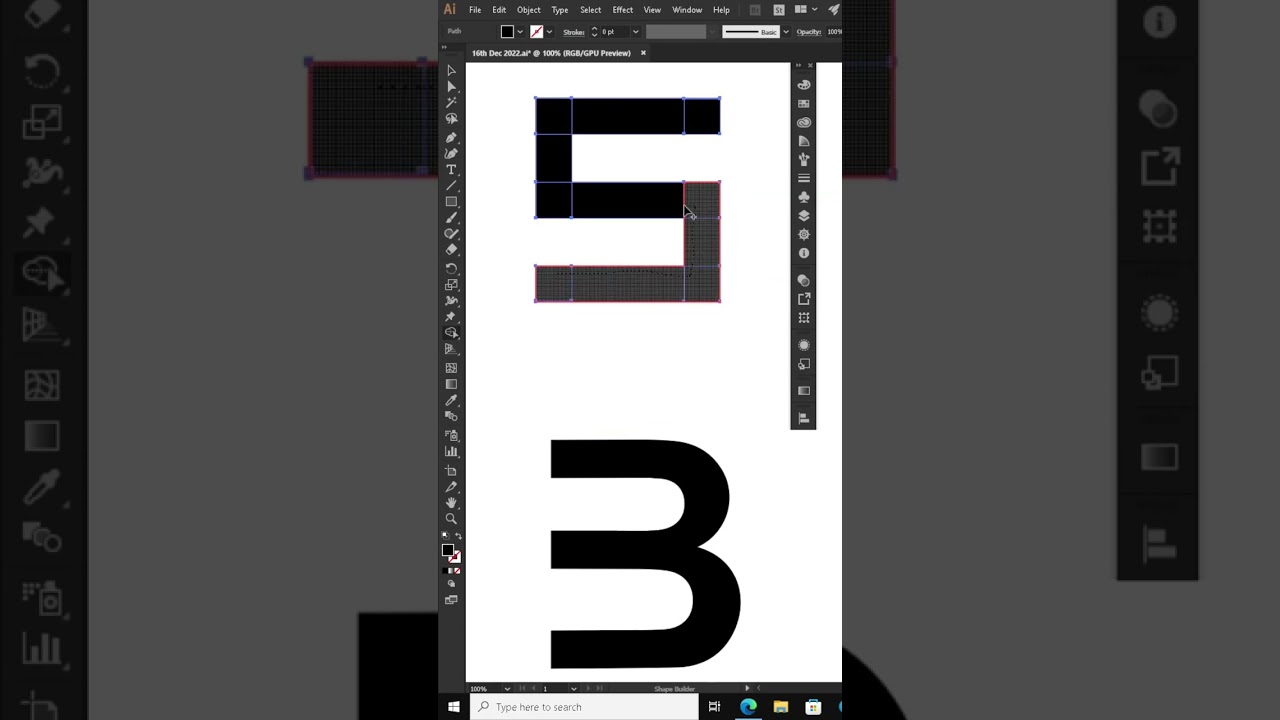Image resolution: width=1280 pixels, height=720 pixels.
Task: Select the Zoom tool magnifier
Action: tap(451, 519)
